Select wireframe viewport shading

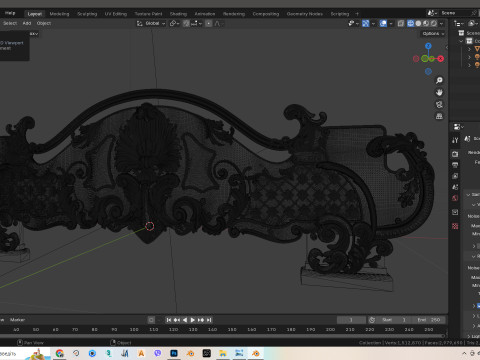[411, 23]
